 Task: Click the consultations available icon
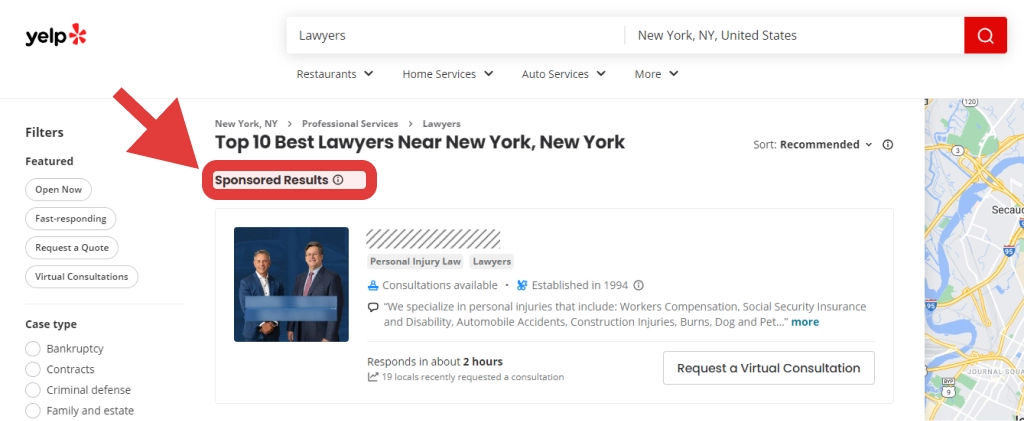[x=373, y=285]
